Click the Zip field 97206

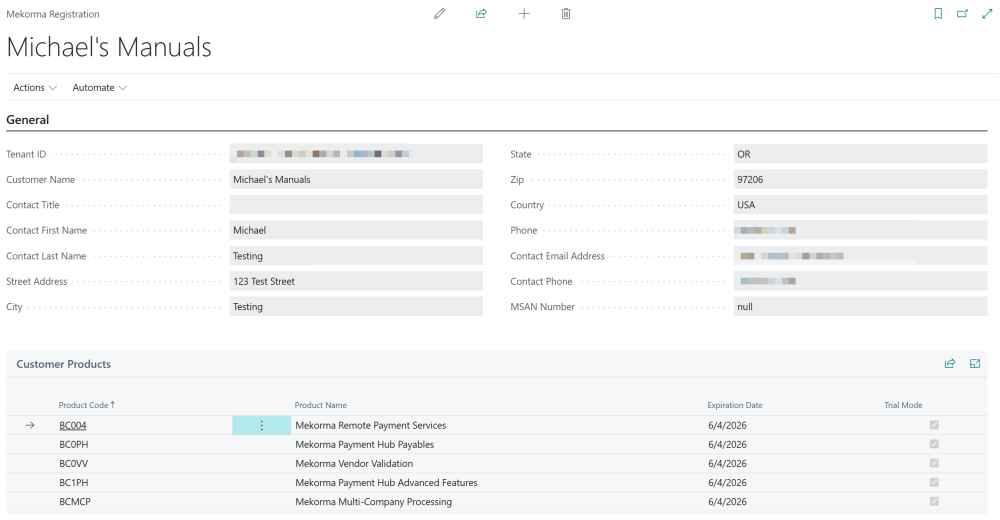pos(860,179)
